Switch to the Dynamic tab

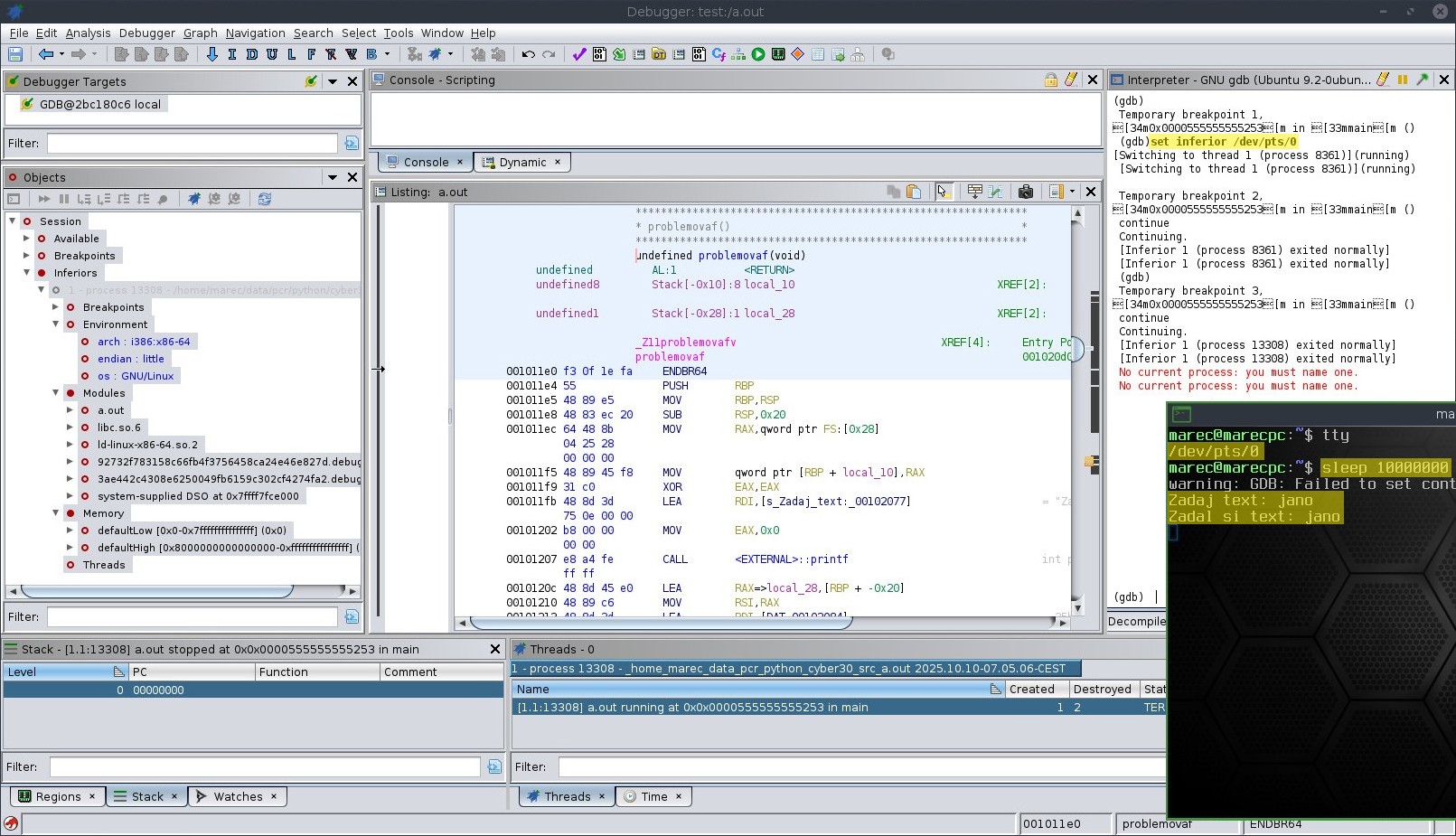point(522,163)
